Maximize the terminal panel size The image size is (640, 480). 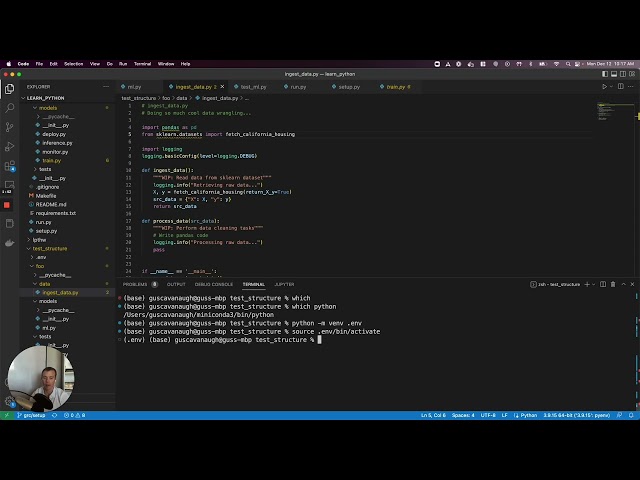coord(623,284)
